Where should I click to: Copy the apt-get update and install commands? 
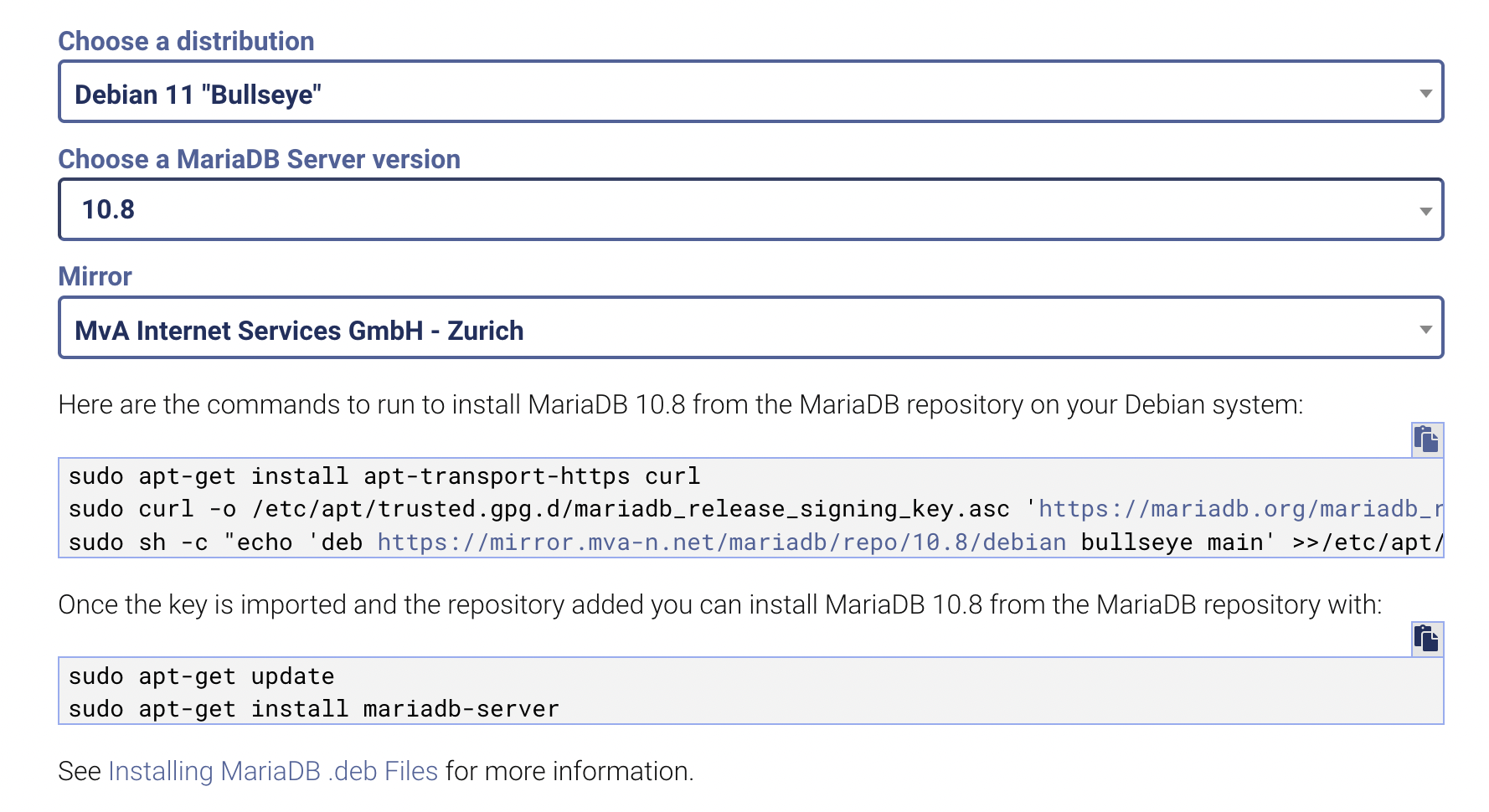click(1427, 640)
